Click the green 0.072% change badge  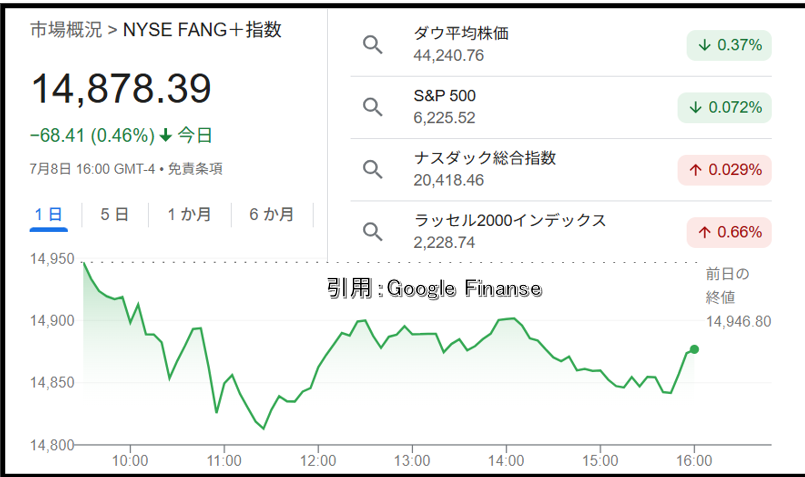[x=724, y=107]
